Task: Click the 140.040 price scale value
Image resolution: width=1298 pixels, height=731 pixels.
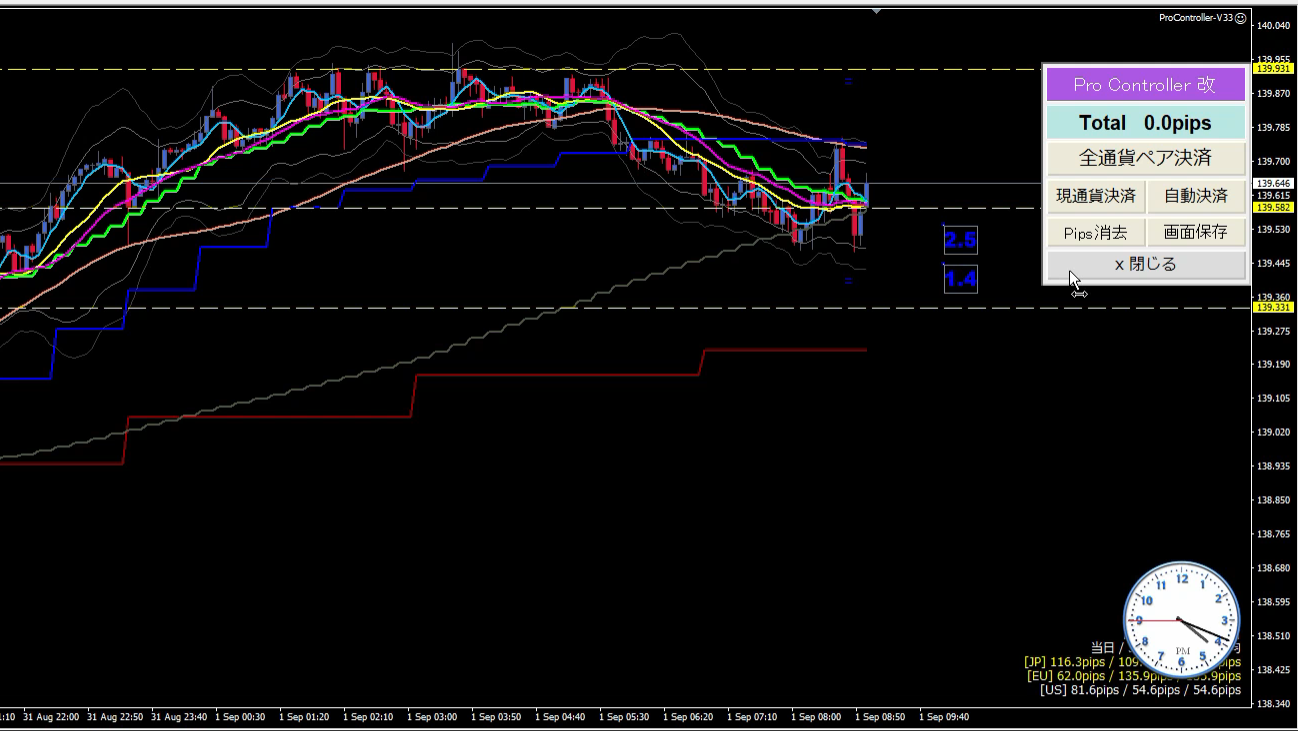Action: (x=1274, y=26)
